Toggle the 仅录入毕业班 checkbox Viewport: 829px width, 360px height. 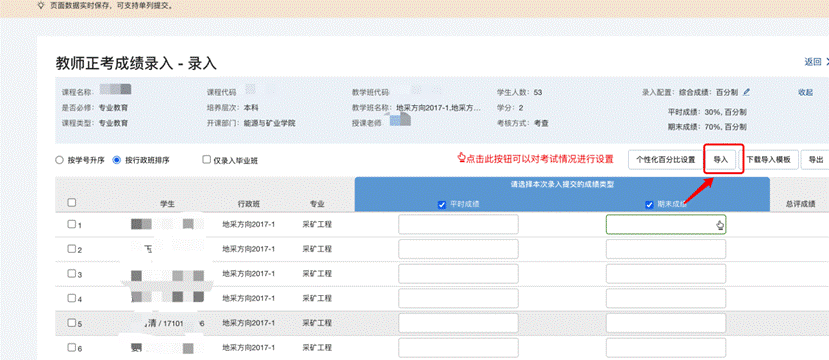pos(207,160)
